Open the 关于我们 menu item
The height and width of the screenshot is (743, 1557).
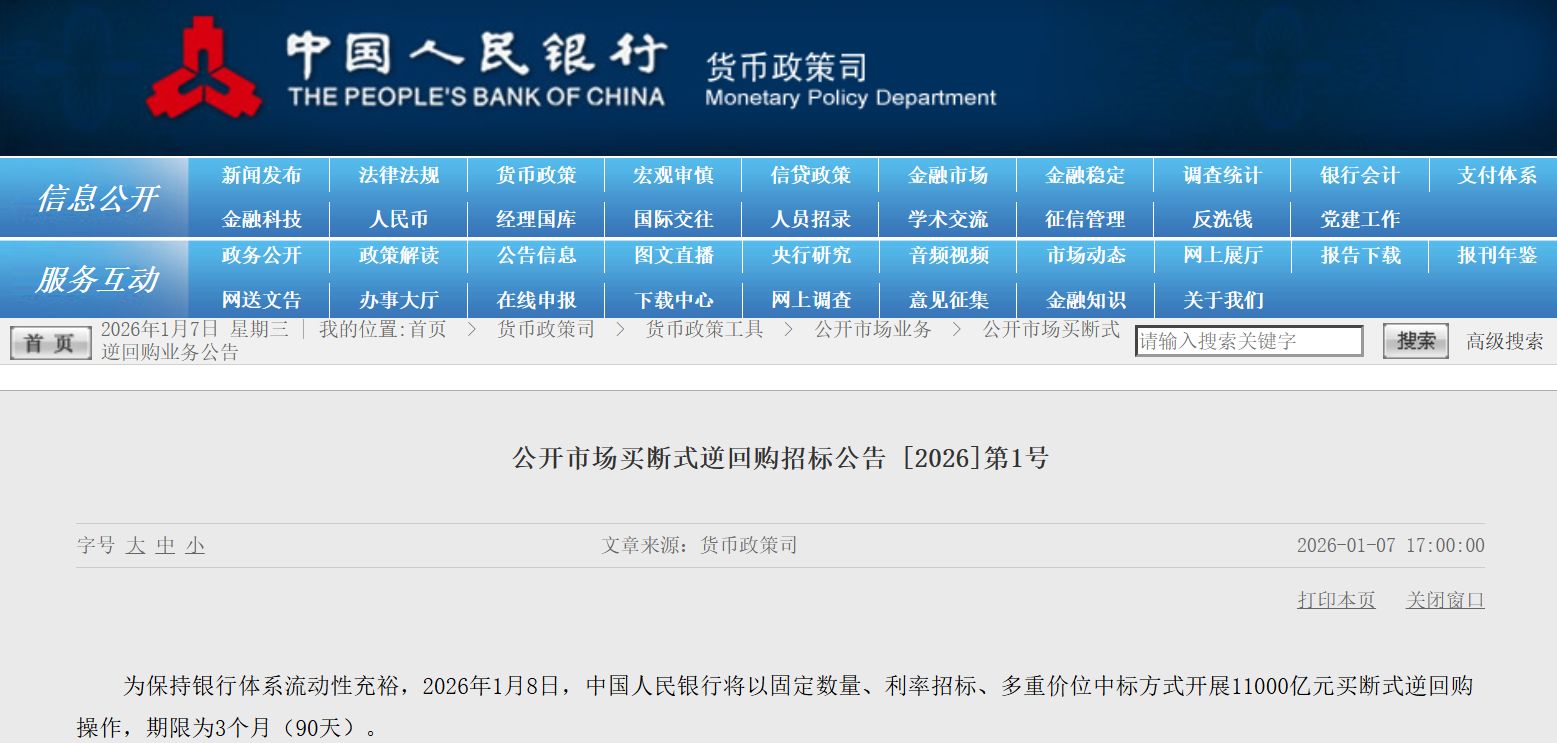pos(1222,300)
